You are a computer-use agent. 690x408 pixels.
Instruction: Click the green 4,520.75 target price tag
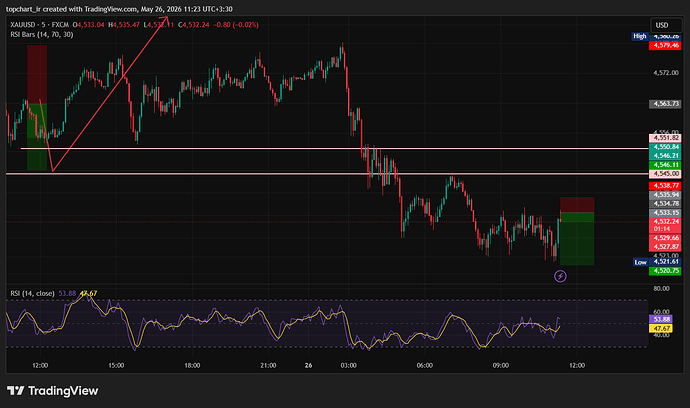(665, 271)
